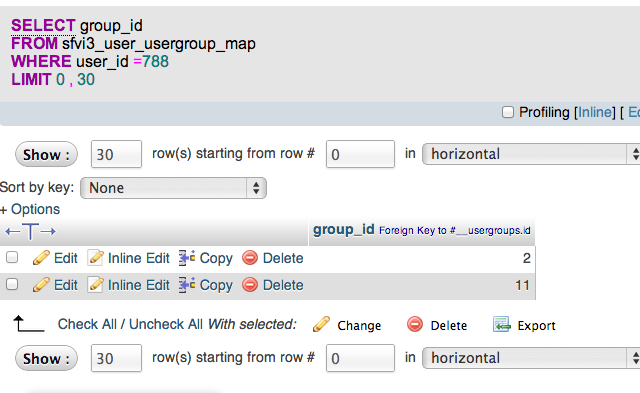Click the group_id cell value 11
This screenshot has height=393, width=640.
pyautogui.click(x=522, y=285)
